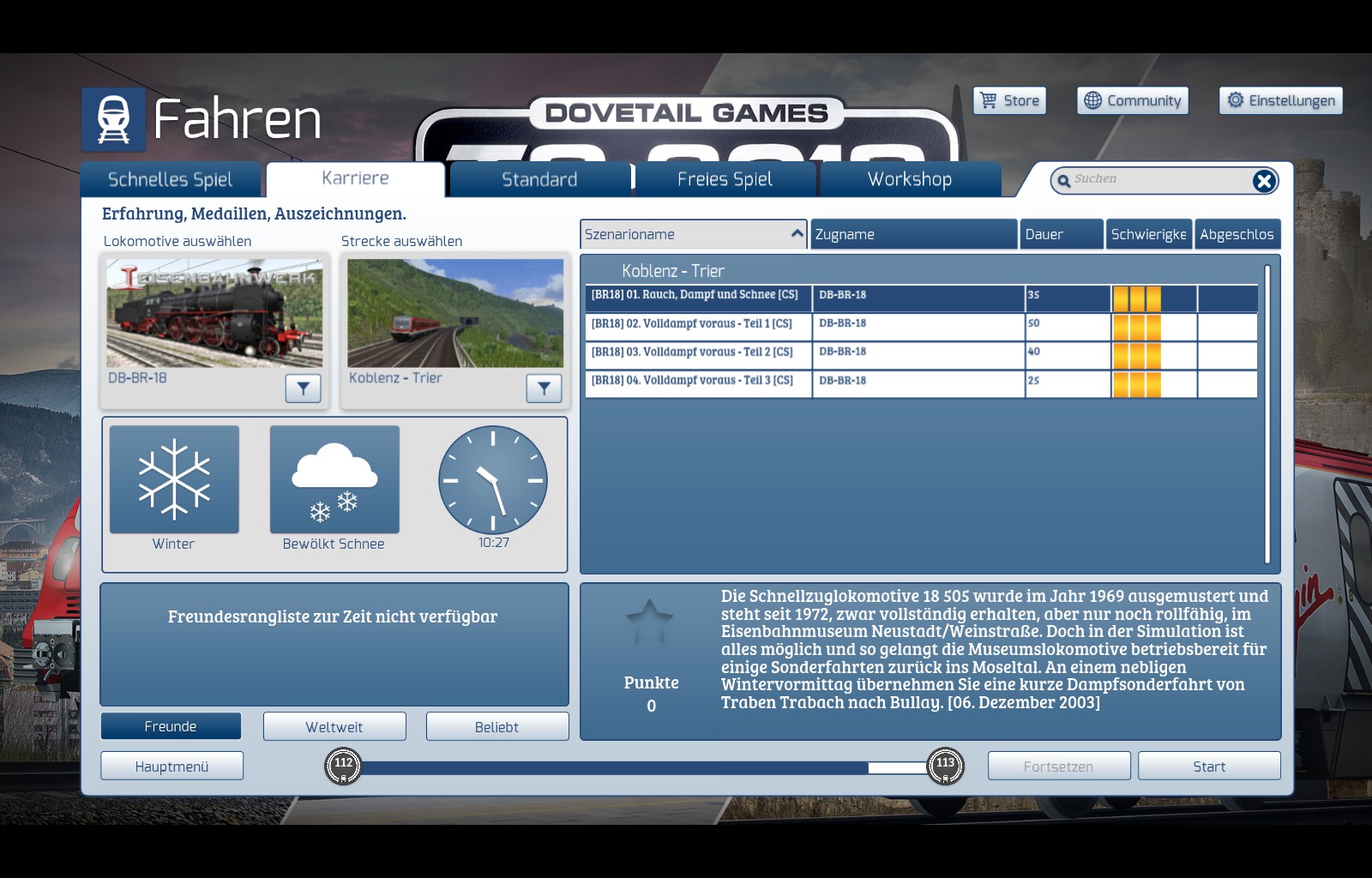Click the level 113 badge
1372x878 pixels.
pos(945,766)
